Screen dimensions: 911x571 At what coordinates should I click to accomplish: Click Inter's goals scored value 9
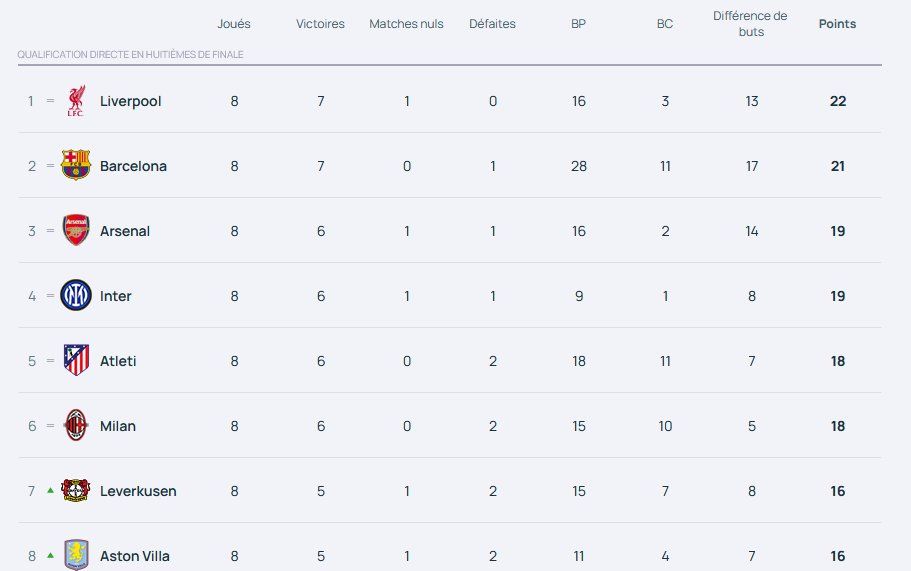pos(579,296)
